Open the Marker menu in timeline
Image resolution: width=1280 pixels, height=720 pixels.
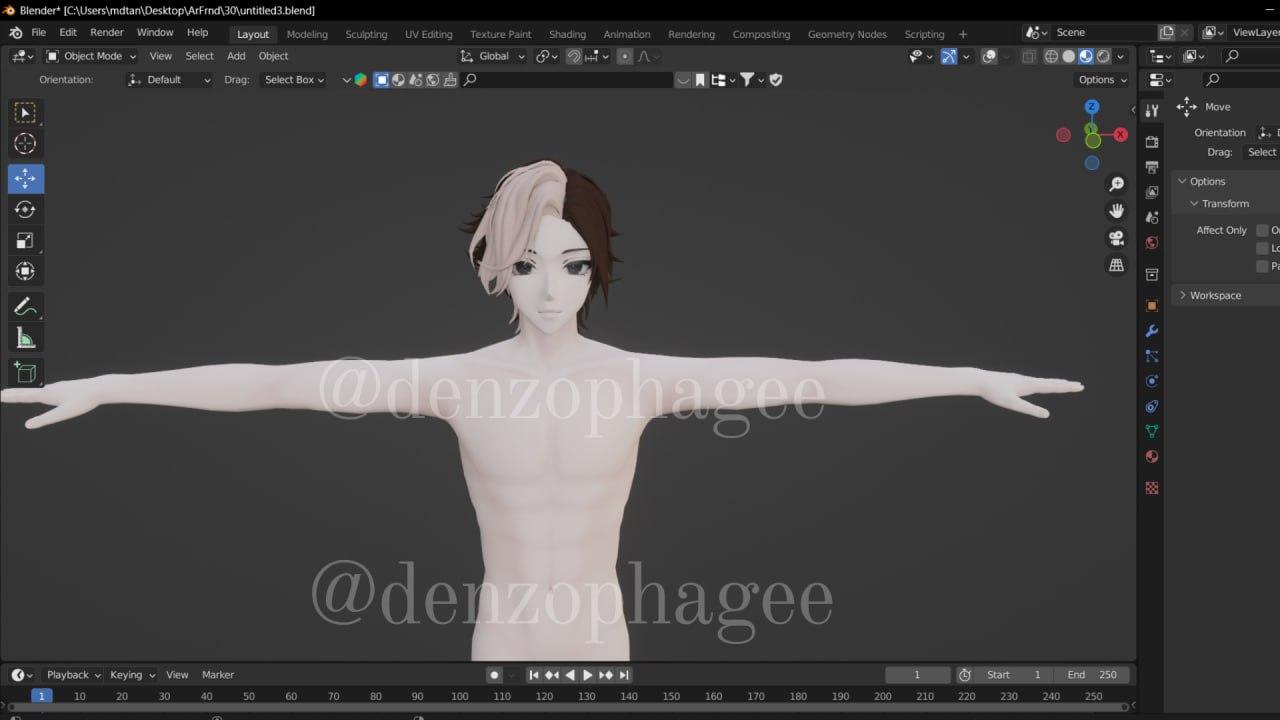click(218, 675)
